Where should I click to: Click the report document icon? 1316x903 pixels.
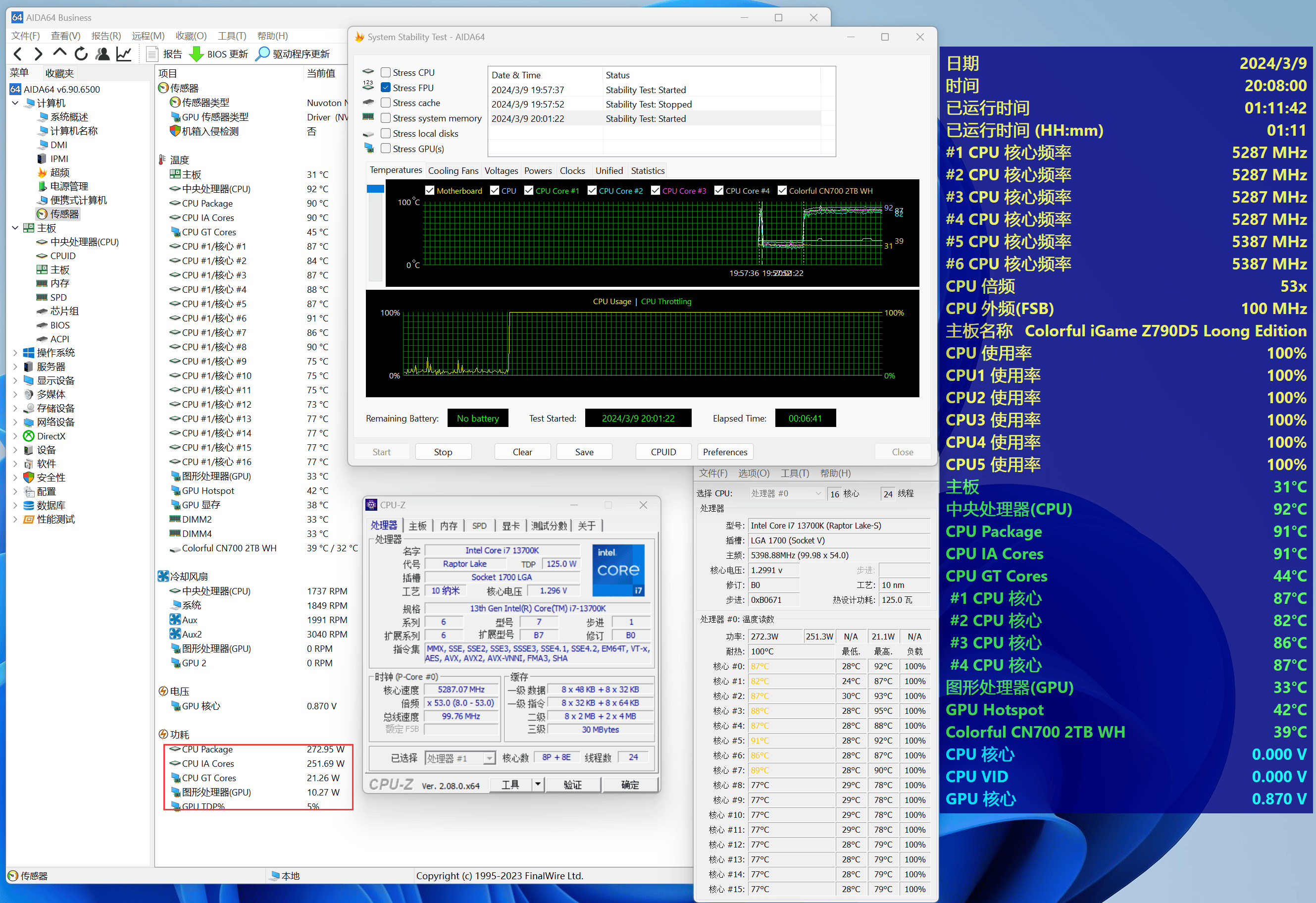(x=152, y=54)
